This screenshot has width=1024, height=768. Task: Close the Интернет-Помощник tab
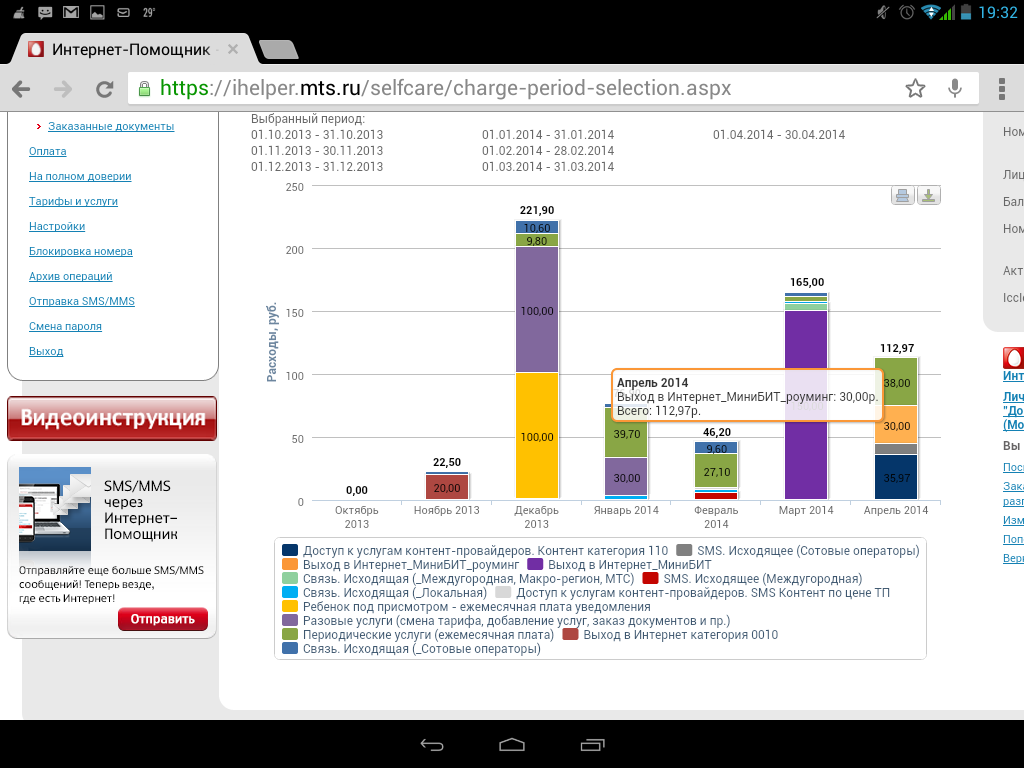pos(232,49)
